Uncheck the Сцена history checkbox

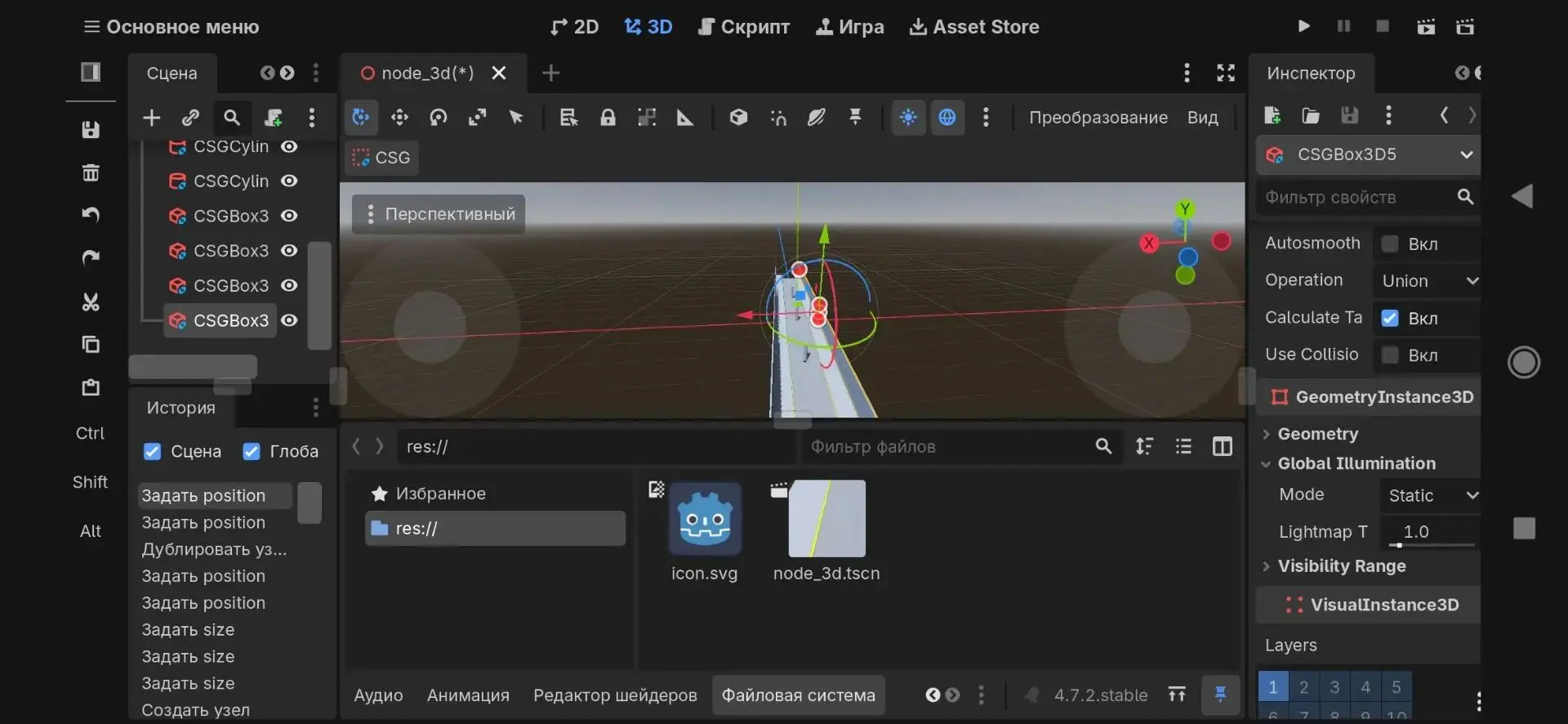click(x=152, y=451)
